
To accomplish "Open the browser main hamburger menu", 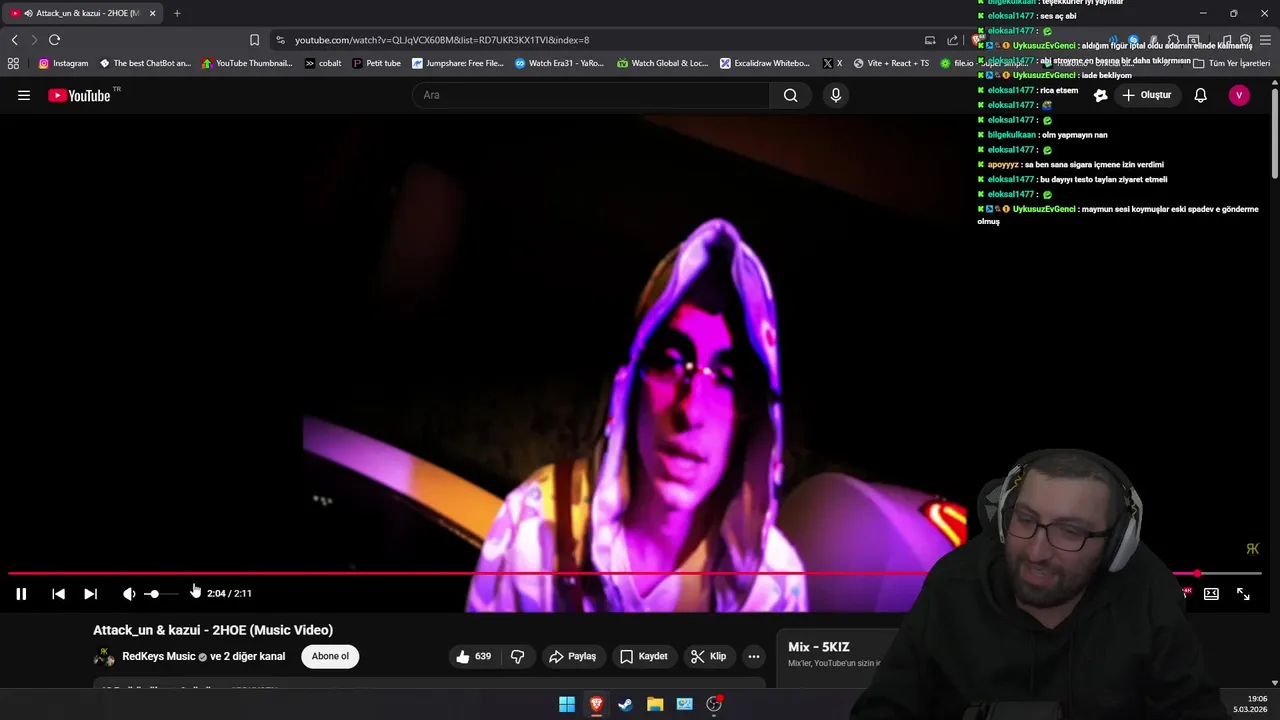I will click(1264, 40).
